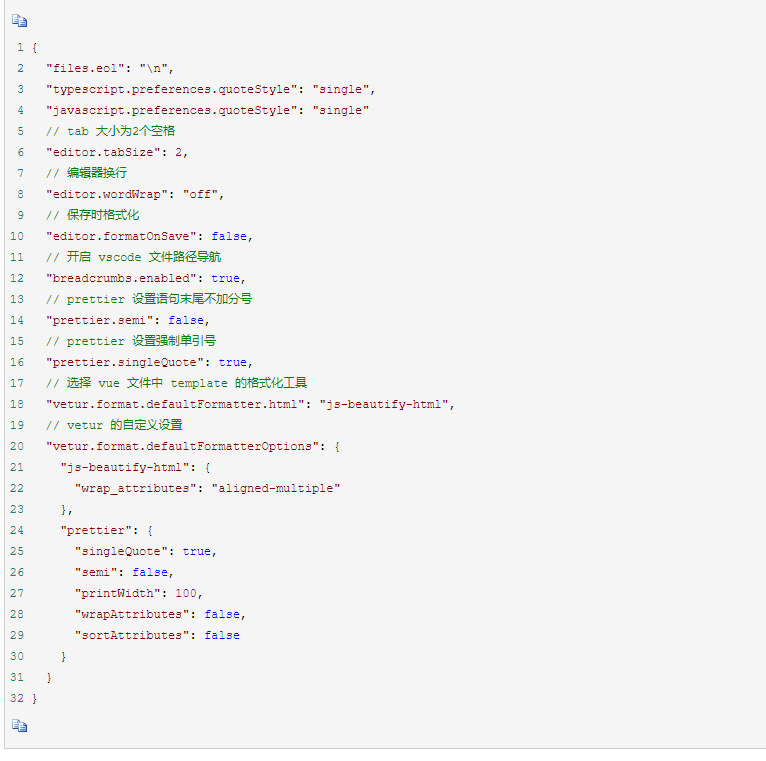Click the "wrapAttributes" key

132,614
